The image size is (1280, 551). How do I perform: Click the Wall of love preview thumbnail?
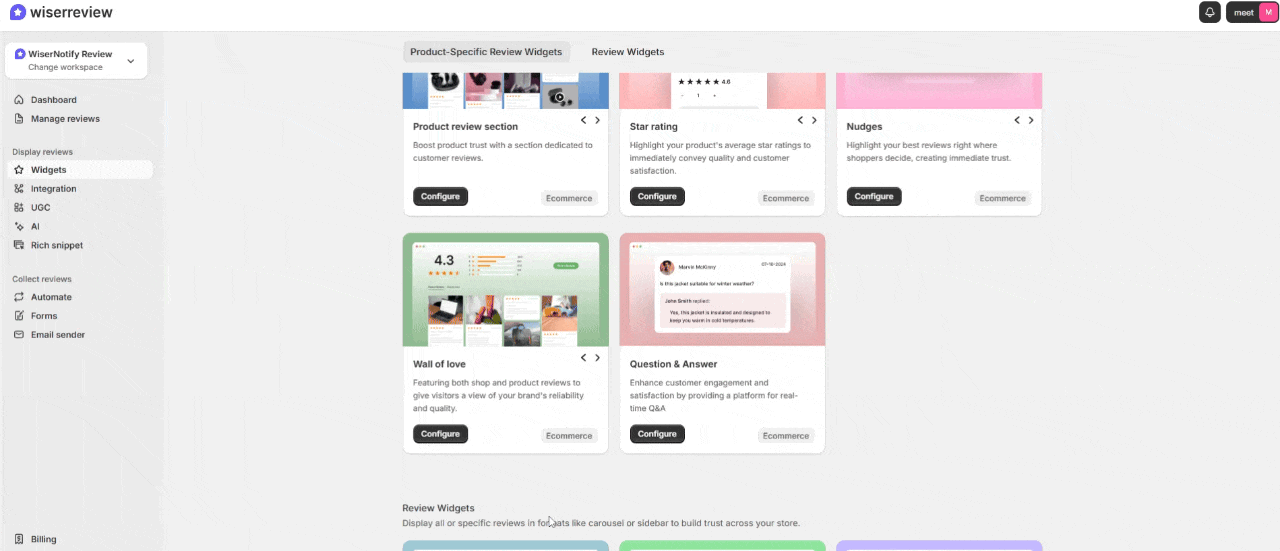505,290
